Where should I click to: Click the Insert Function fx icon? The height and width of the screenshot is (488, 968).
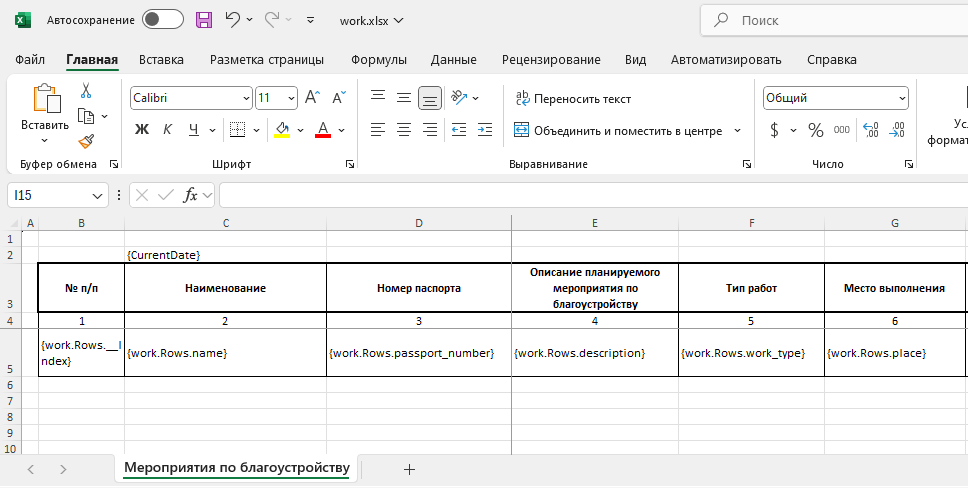coord(191,195)
